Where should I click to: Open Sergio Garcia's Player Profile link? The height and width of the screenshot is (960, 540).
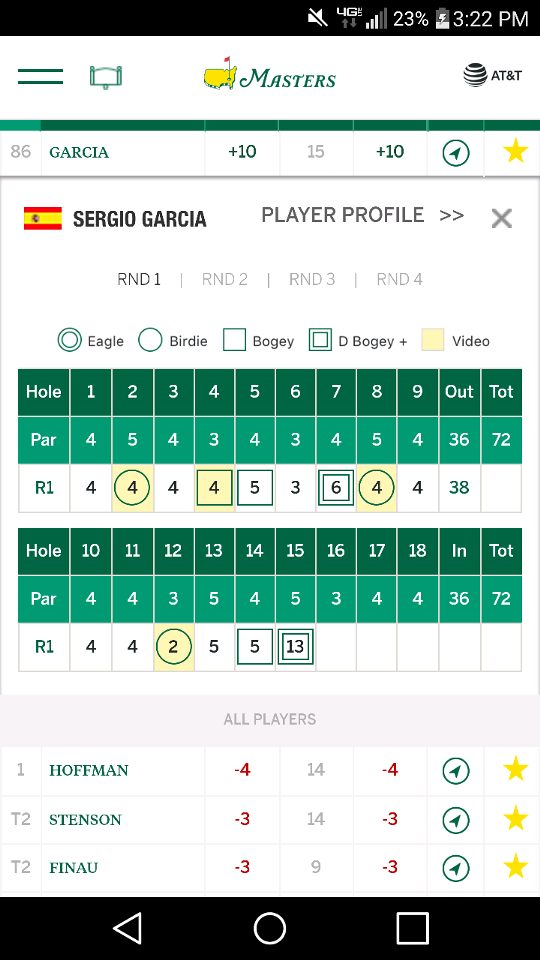362,216
